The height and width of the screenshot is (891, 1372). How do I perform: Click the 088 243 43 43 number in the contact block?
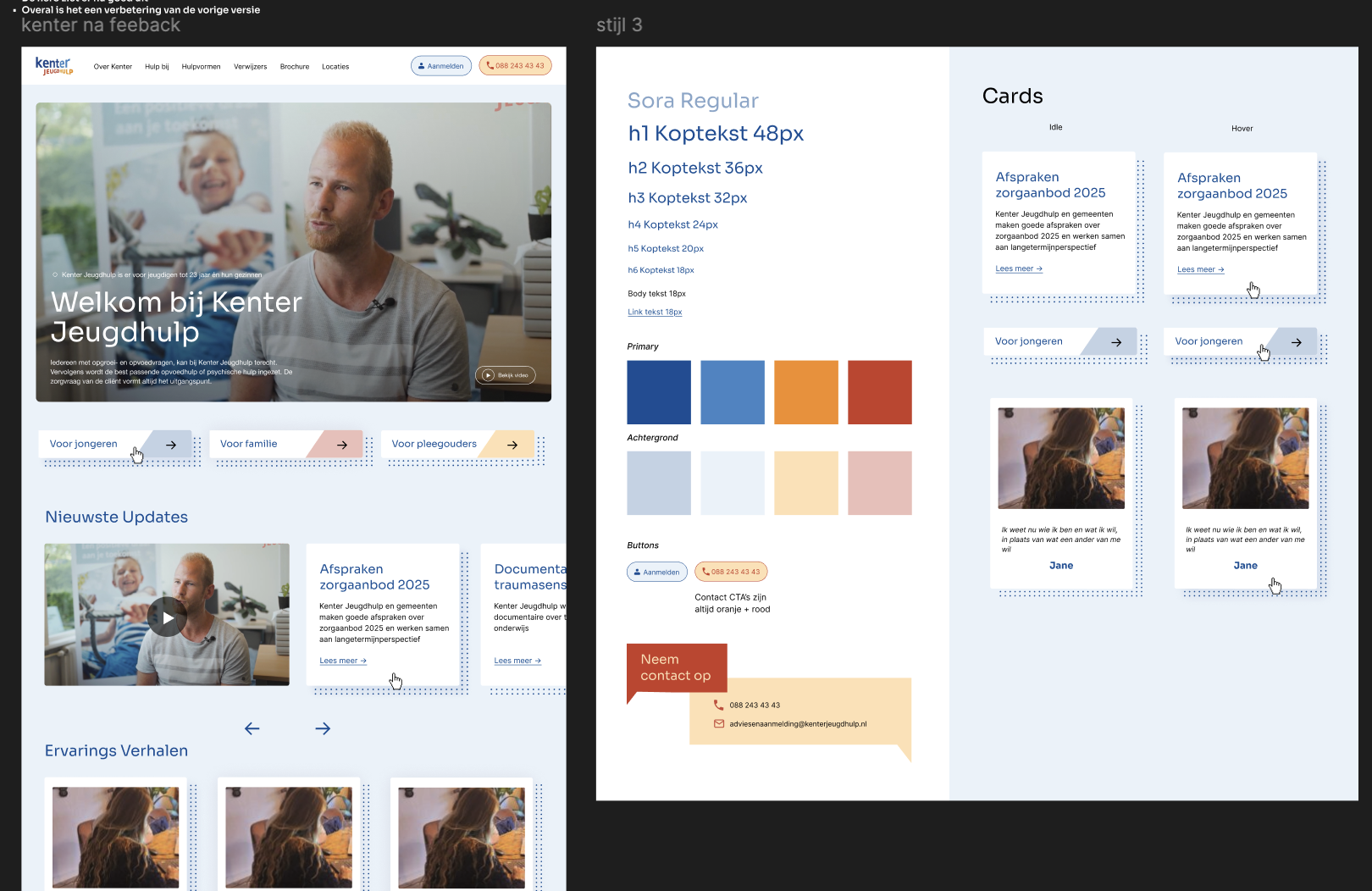[x=755, y=705]
